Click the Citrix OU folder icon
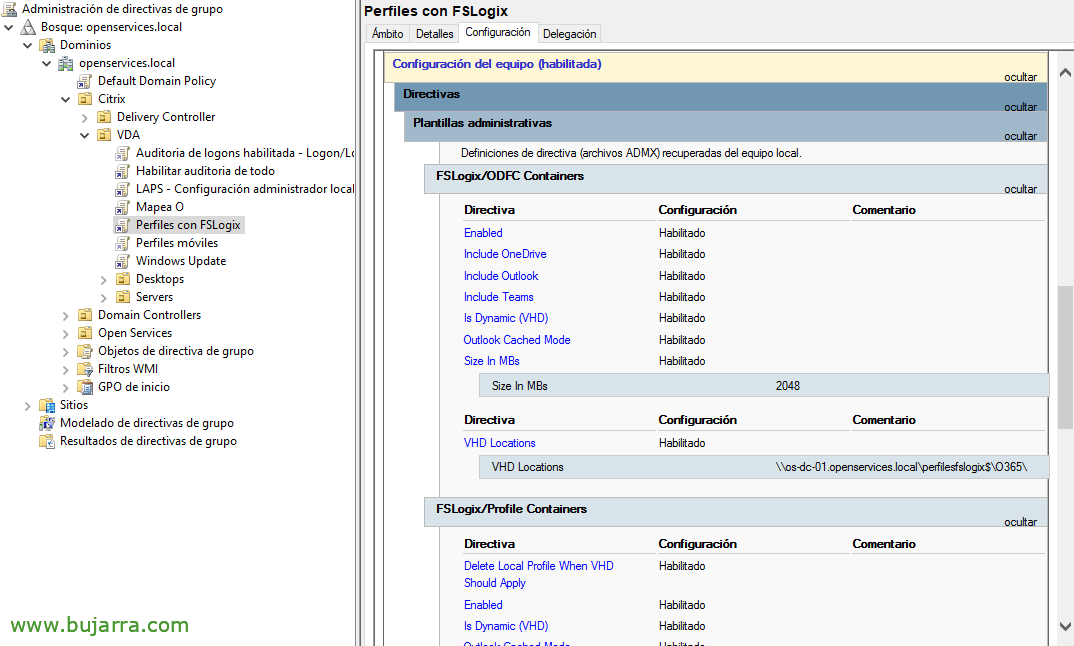The width and height of the screenshot is (1074, 646). click(x=85, y=99)
